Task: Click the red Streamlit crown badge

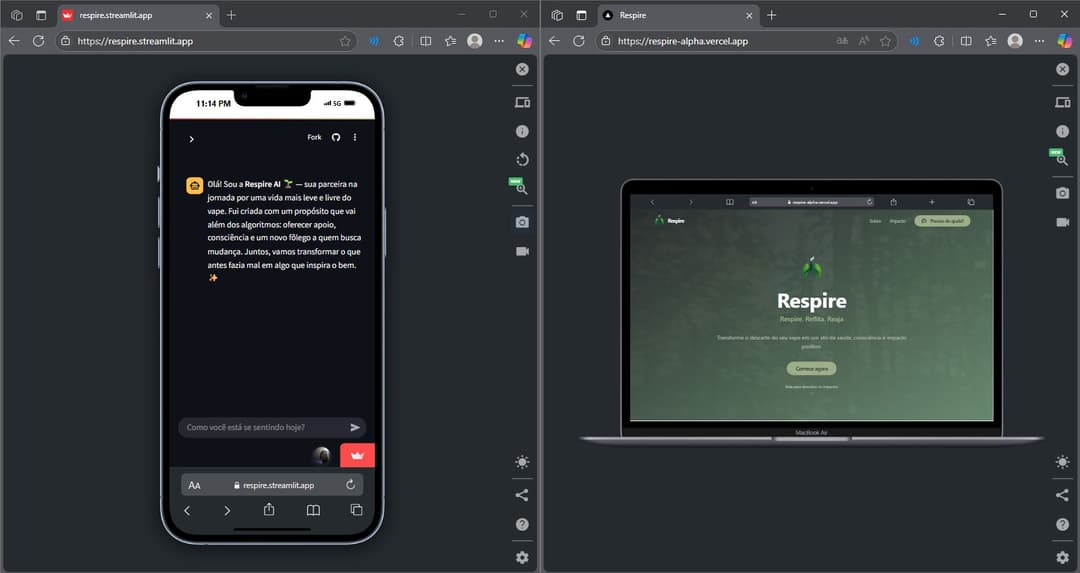Action: [357, 456]
